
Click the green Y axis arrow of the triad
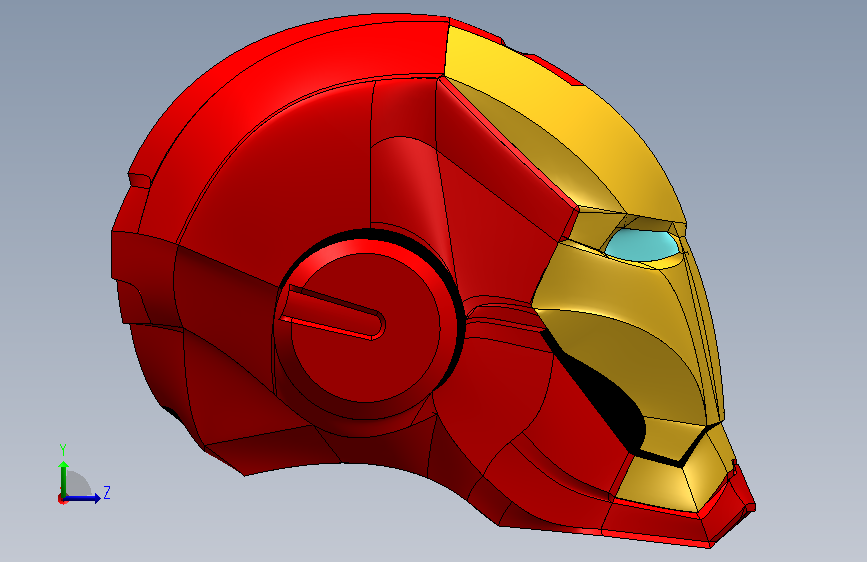64,478
